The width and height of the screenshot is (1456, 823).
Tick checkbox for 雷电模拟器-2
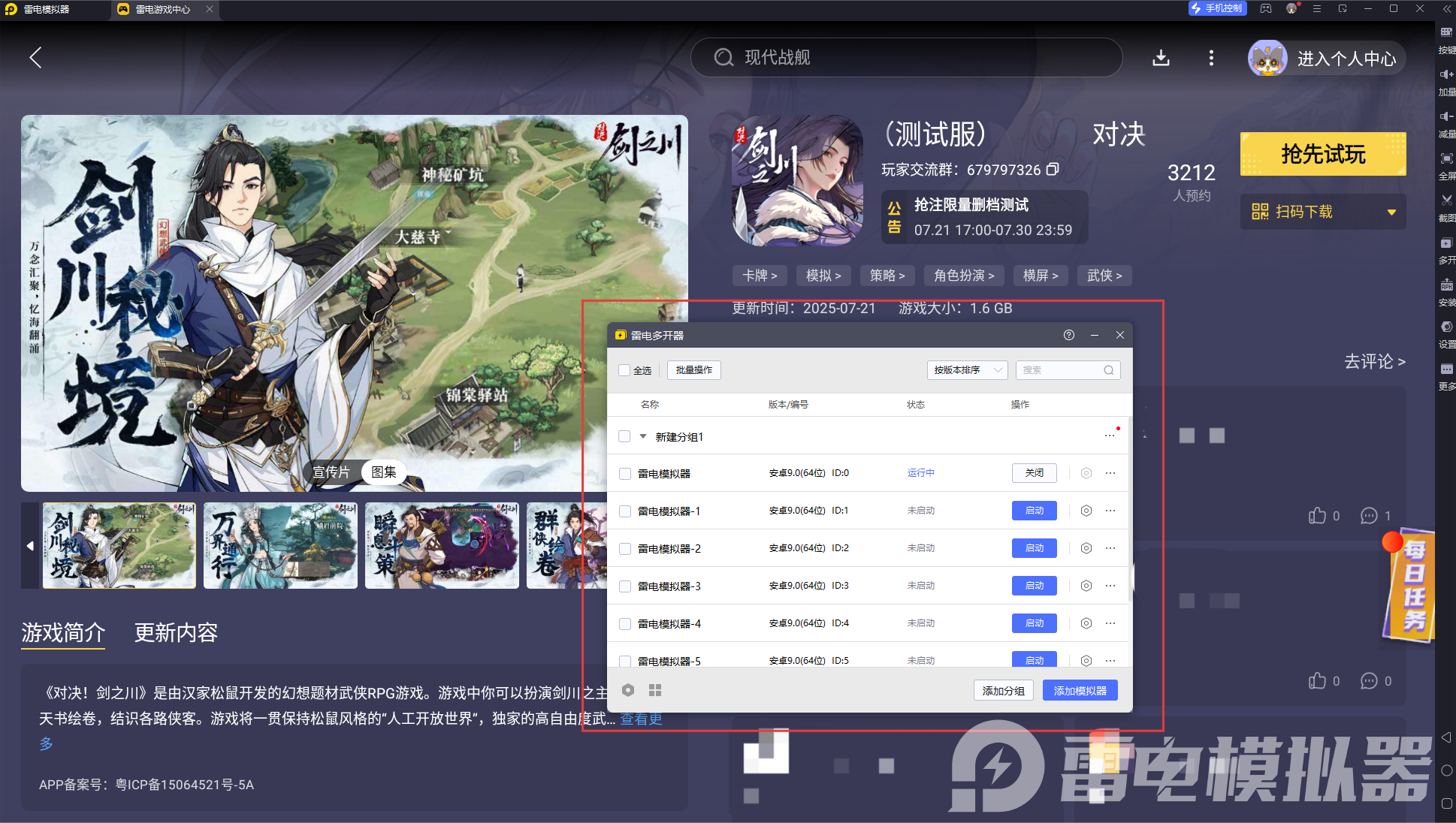[624, 549]
